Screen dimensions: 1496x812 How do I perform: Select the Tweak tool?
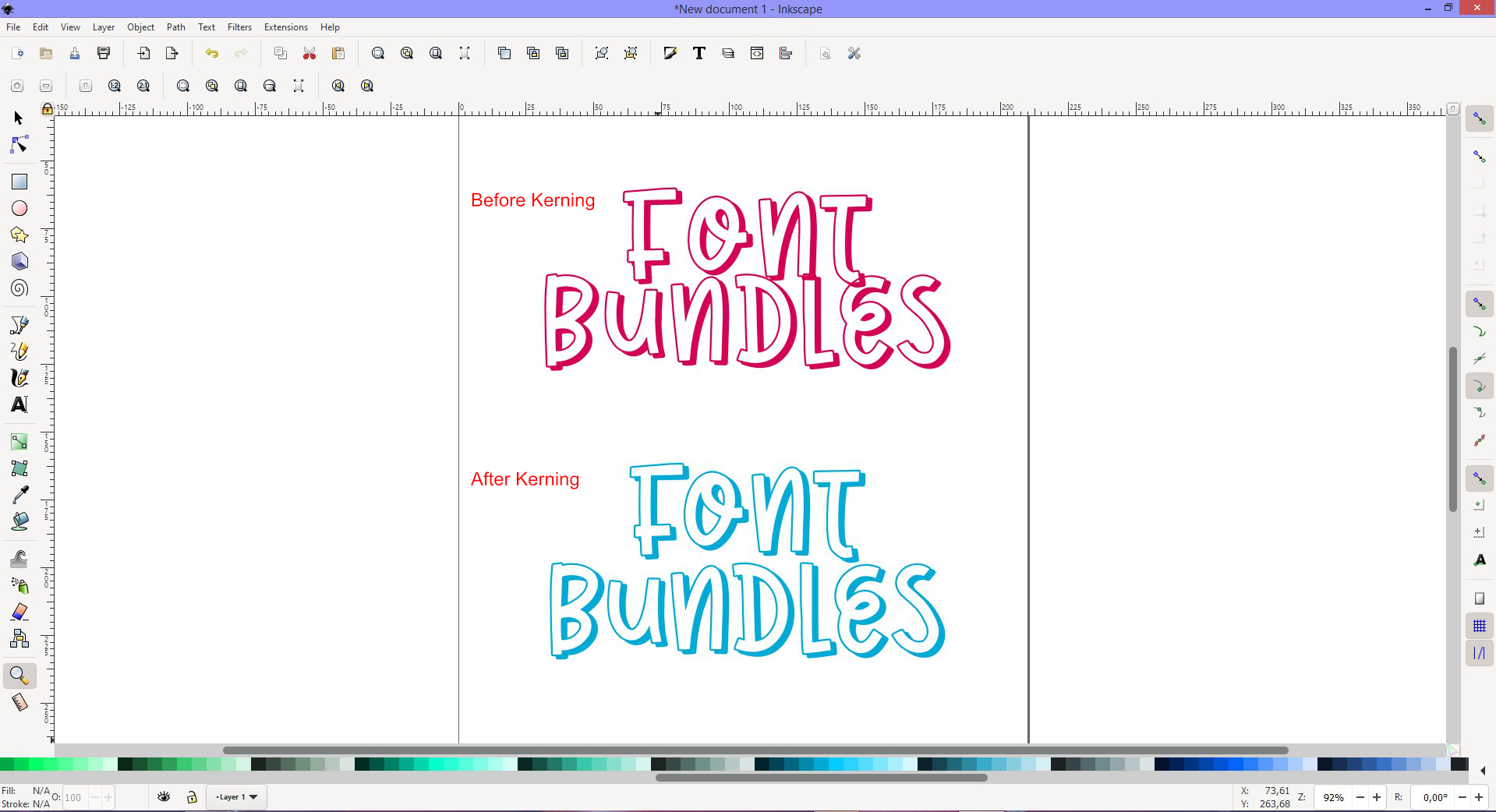[x=19, y=559]
